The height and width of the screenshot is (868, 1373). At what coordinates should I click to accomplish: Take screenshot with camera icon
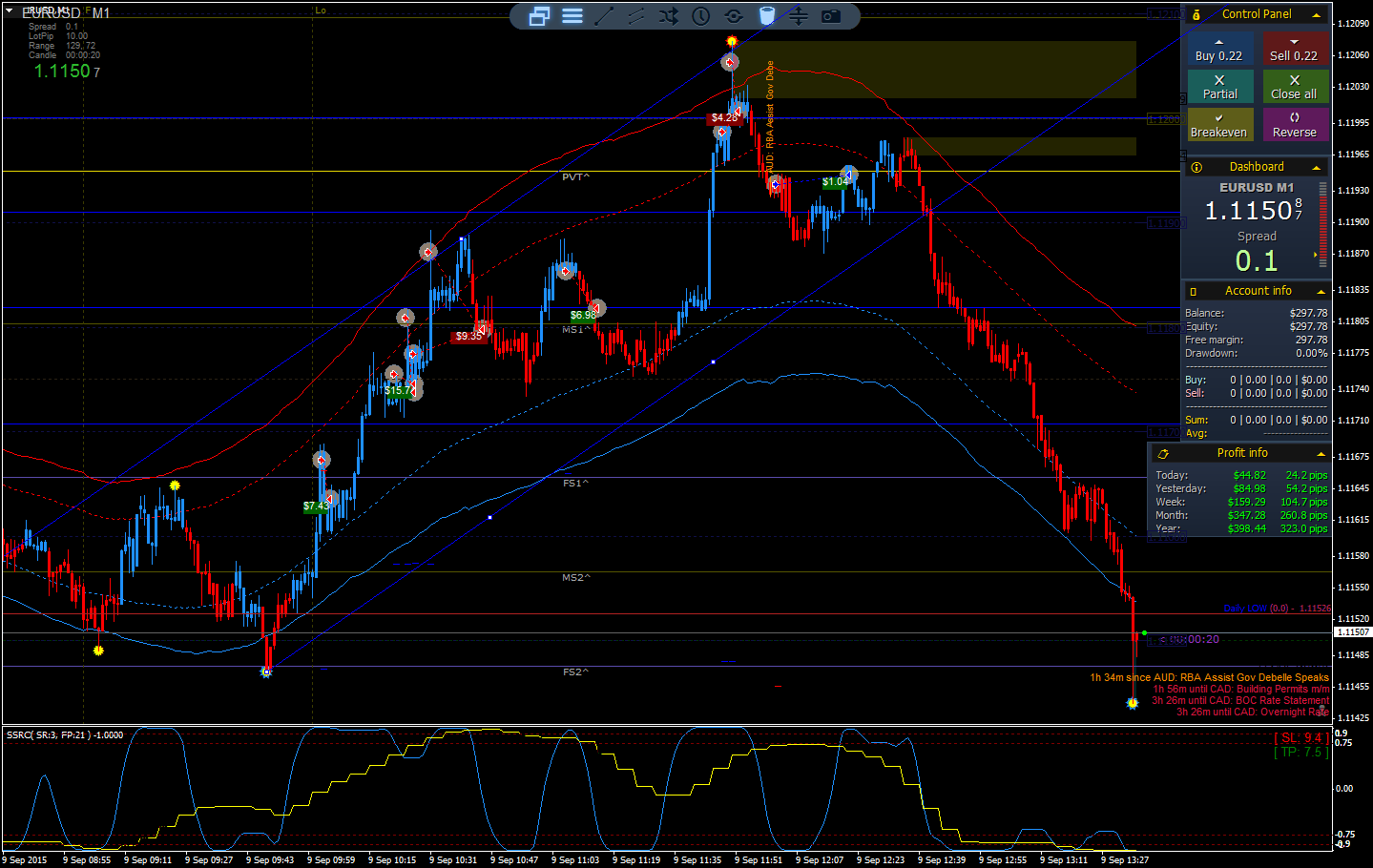pyautogui.click(x=831, y=16)
